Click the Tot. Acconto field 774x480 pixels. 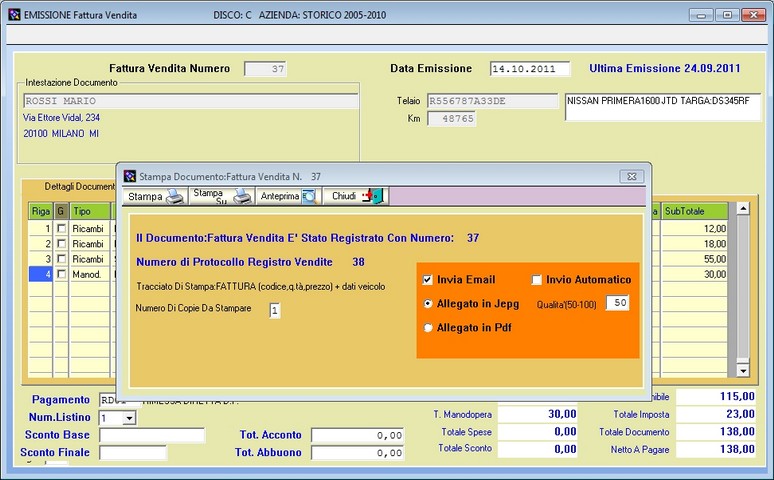coord(357,435)
